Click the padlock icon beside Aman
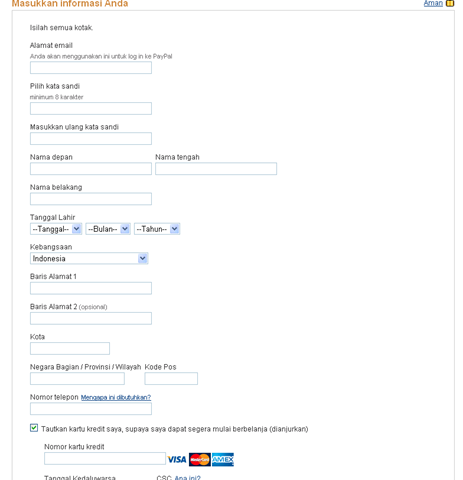 (x=450, y=3)
